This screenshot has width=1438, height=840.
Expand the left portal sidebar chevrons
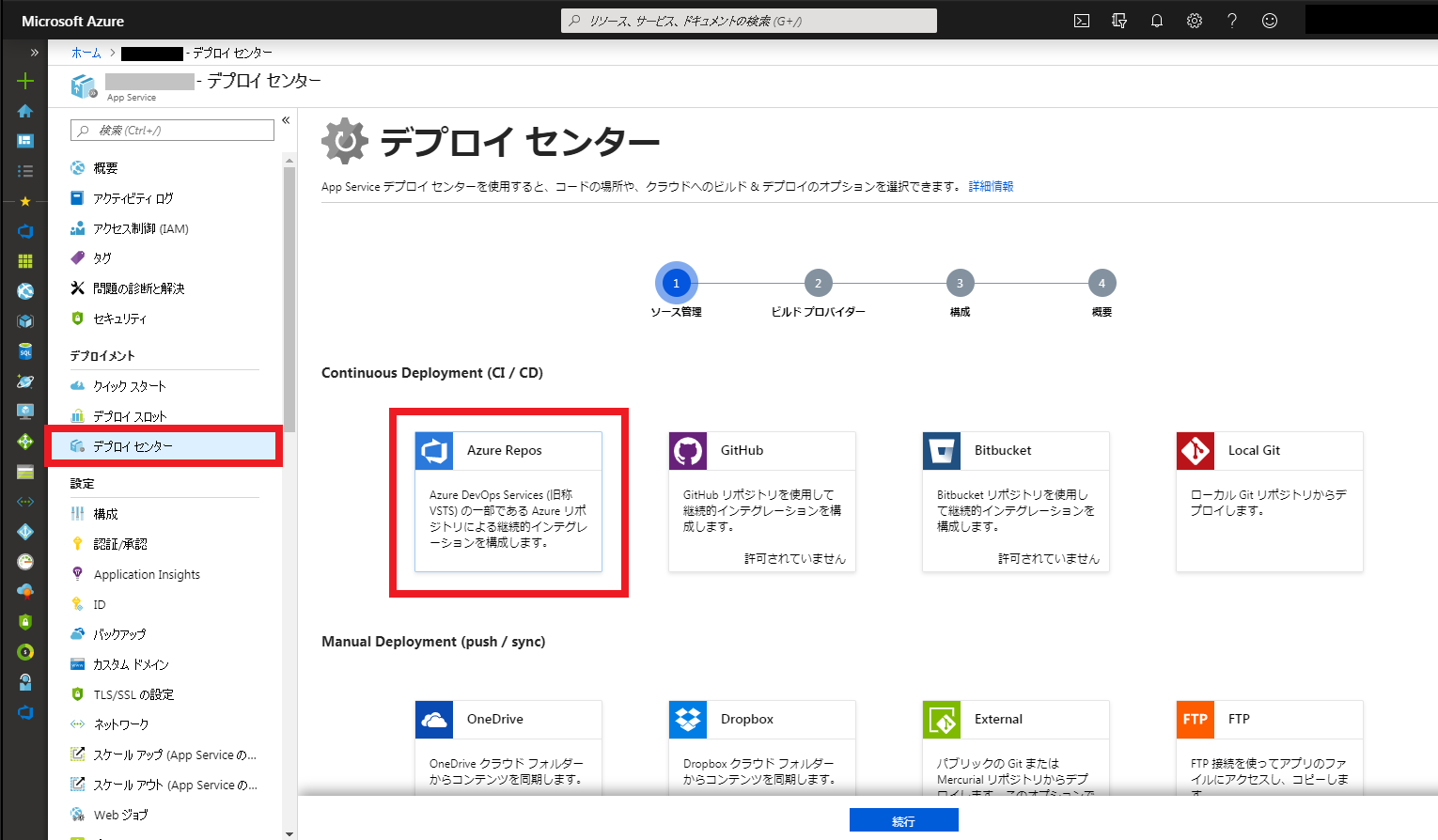[x=34, y=53]
